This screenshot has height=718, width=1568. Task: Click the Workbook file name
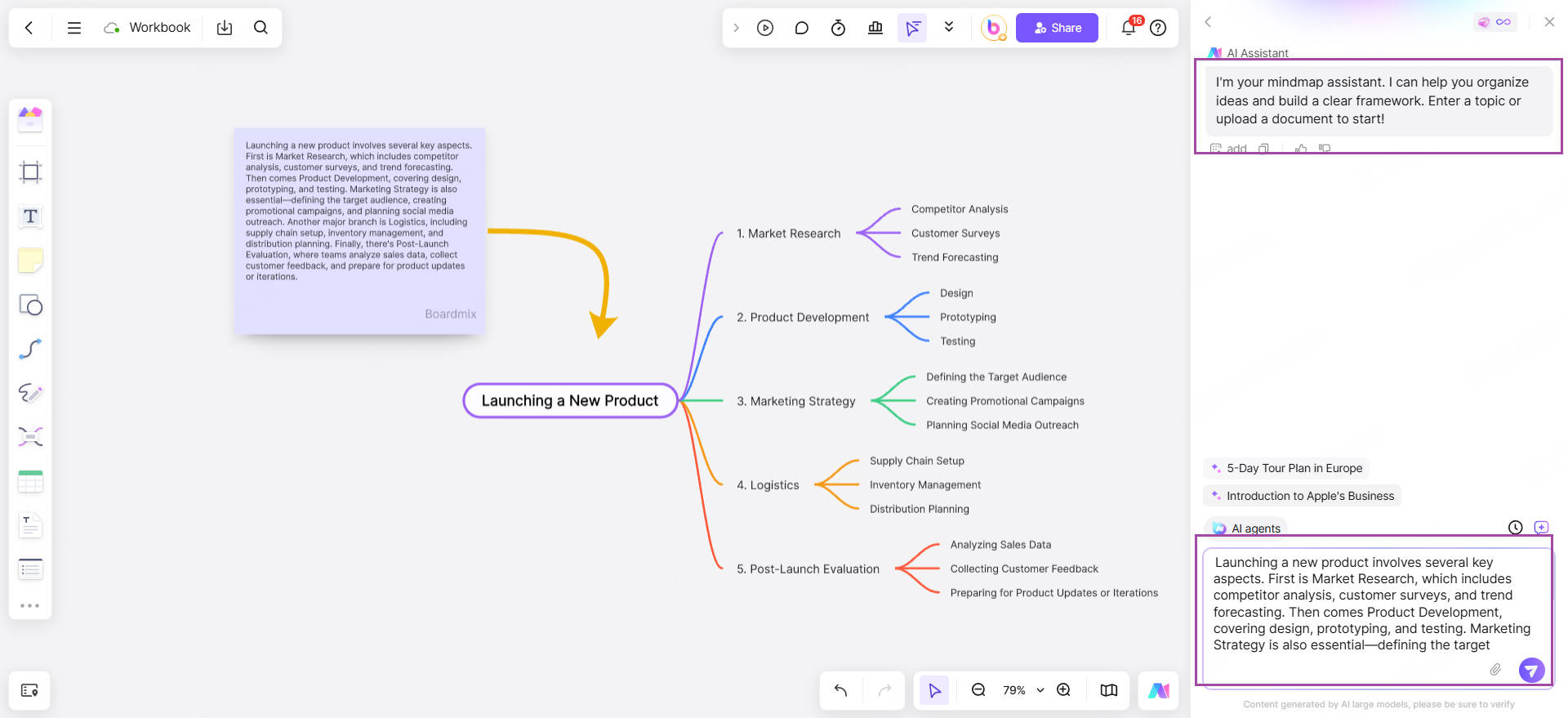click(159, 28)
